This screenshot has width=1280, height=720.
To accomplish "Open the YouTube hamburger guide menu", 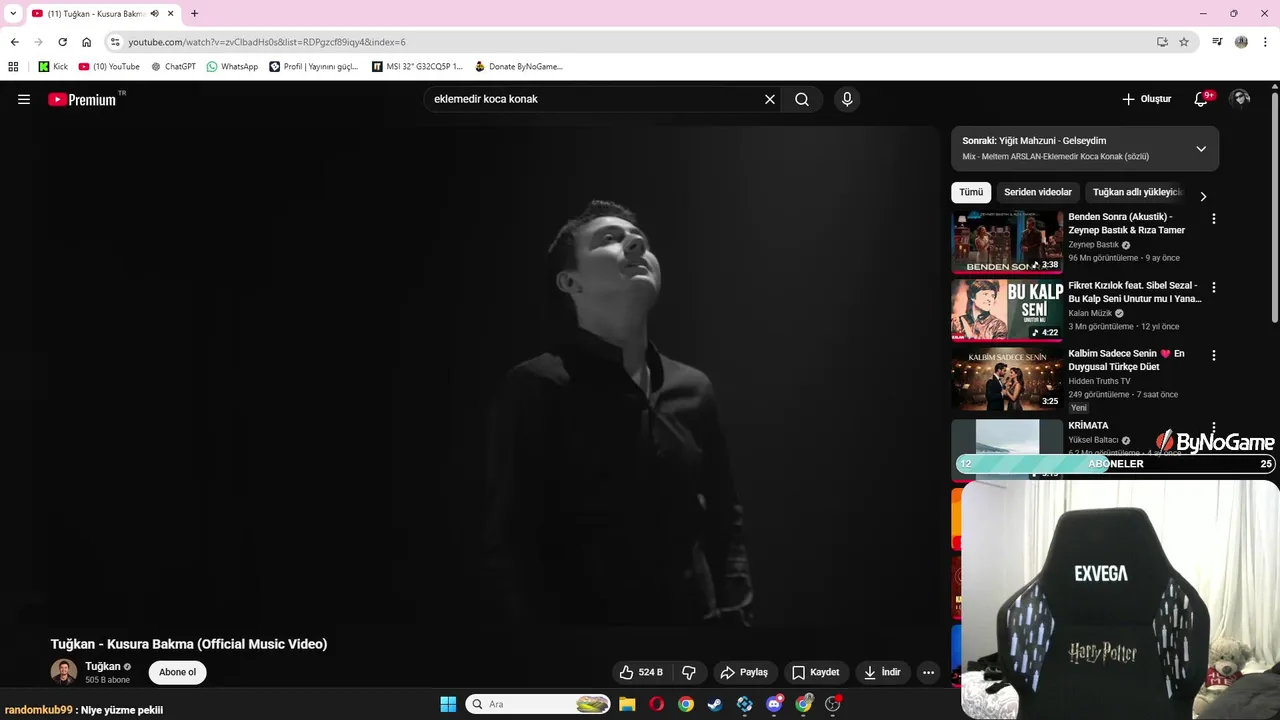I will point(24,99).
